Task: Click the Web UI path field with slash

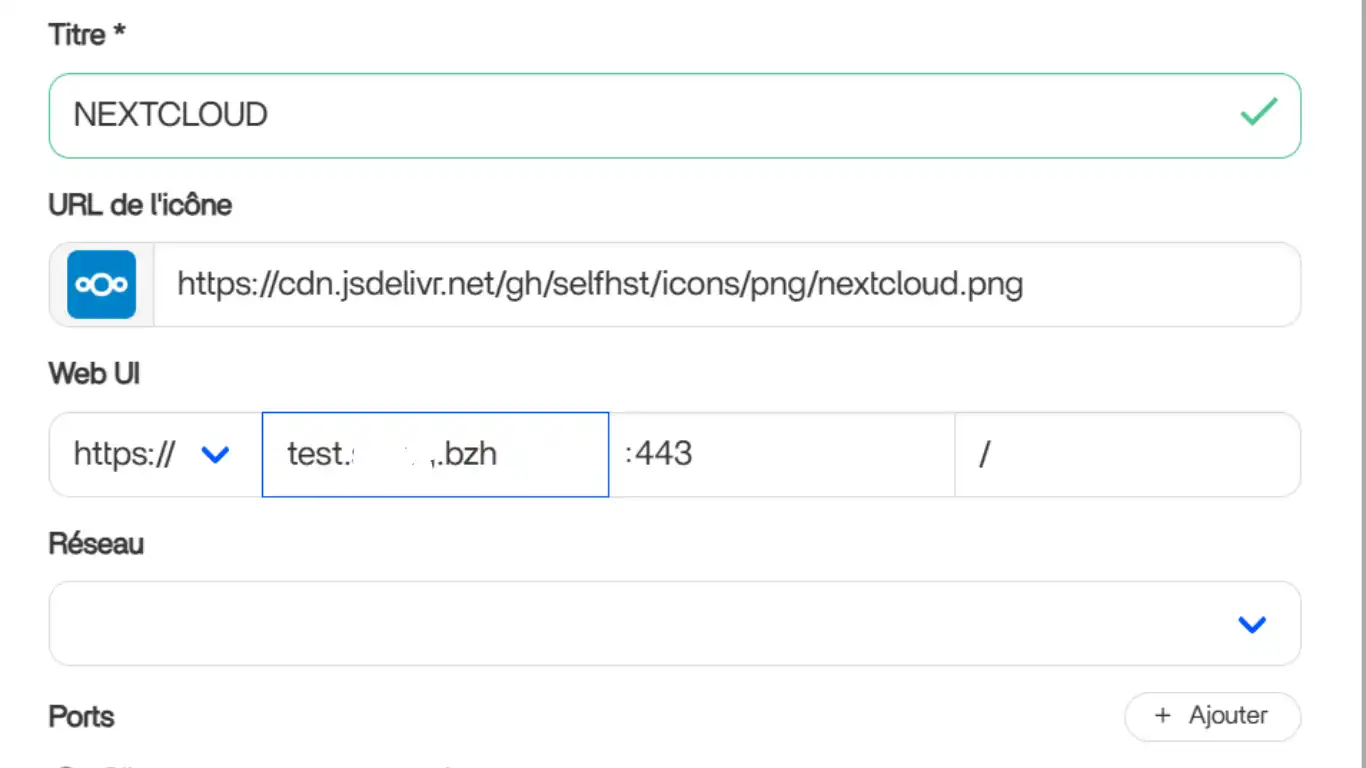Action: tap(1127, 455)
